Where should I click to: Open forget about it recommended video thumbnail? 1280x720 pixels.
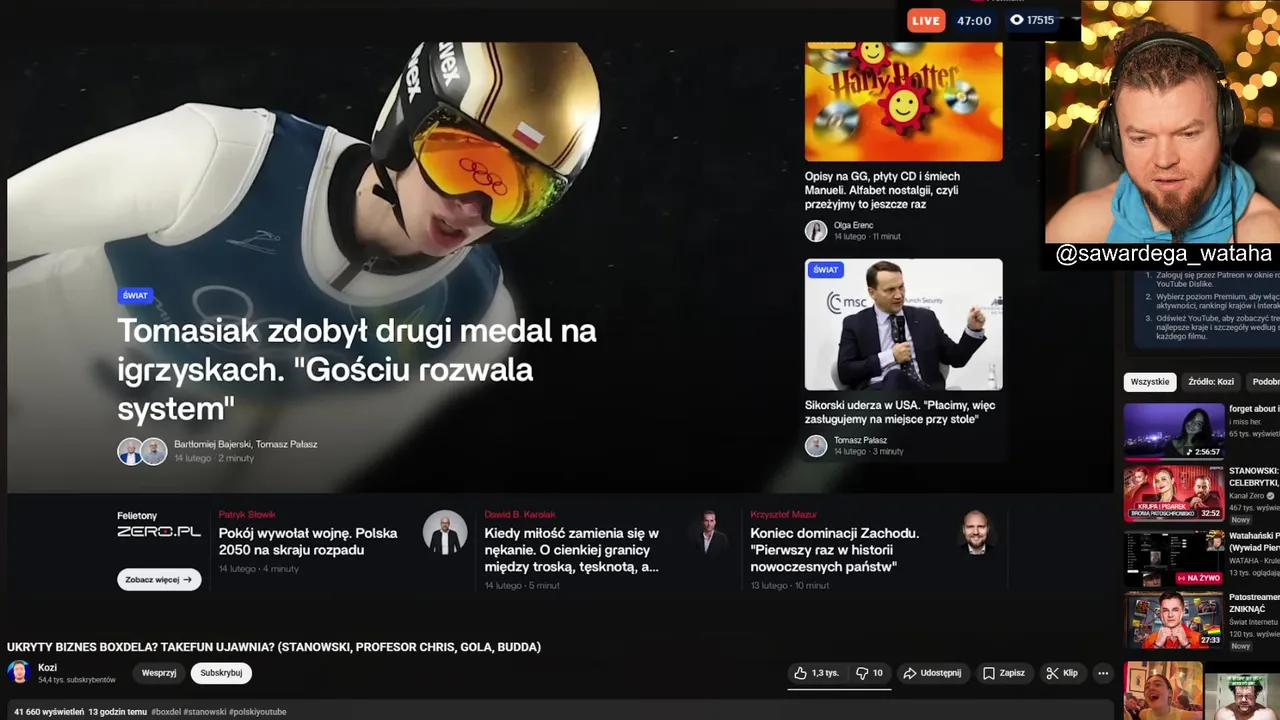(1174, 431)
